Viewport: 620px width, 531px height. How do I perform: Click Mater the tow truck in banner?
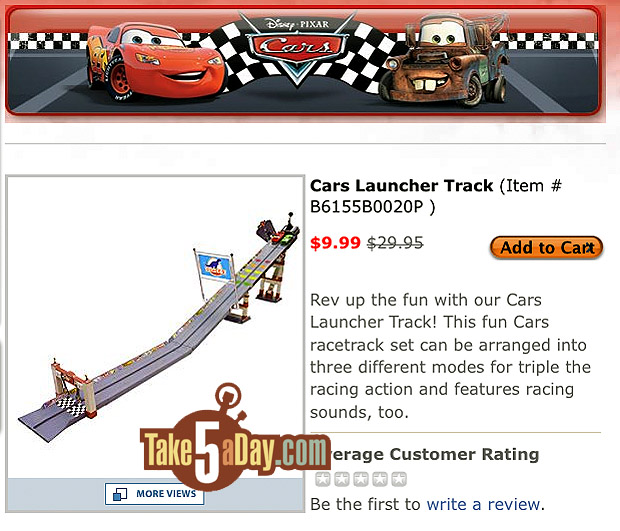(443, 59)
